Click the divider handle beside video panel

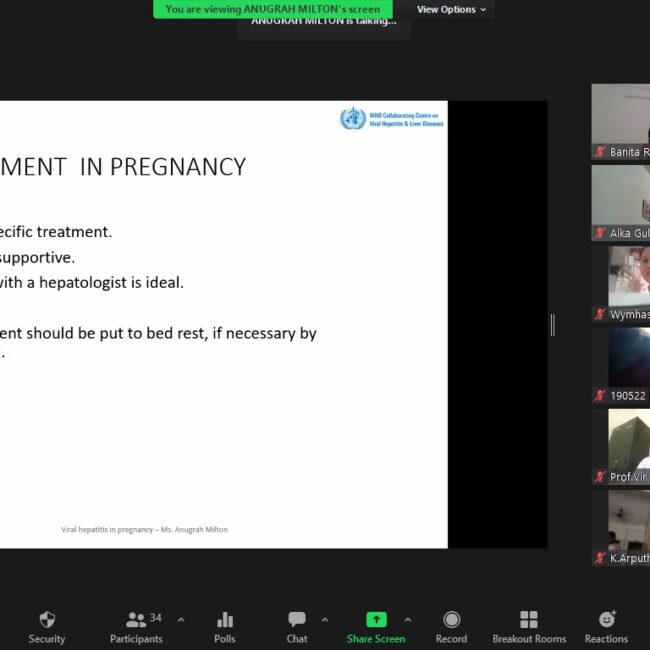[x=552, y=324]
